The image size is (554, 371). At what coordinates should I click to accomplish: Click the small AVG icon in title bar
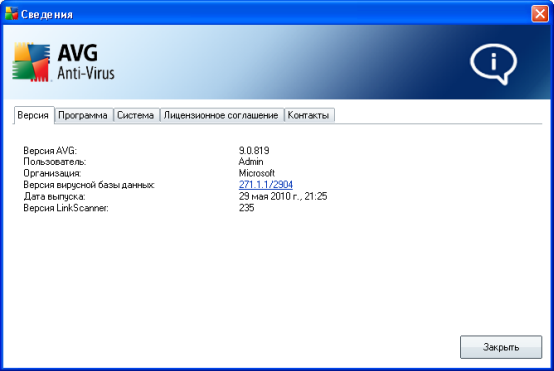(x=11, y=13)
